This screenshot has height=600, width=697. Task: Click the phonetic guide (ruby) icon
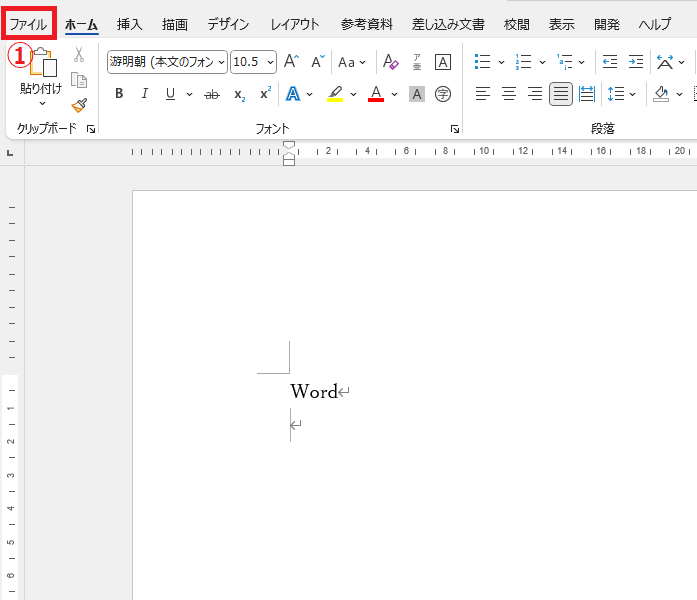pos(417,62)
